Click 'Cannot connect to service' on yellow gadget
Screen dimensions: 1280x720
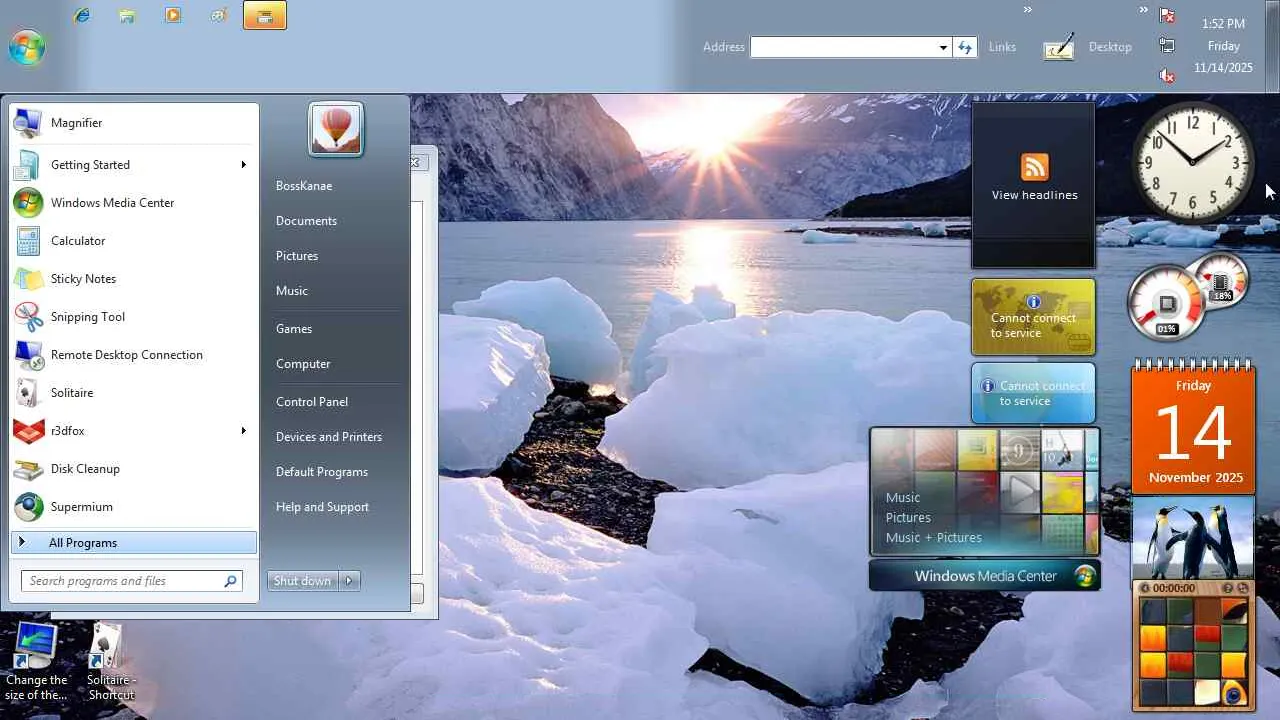coord(1033,326)
